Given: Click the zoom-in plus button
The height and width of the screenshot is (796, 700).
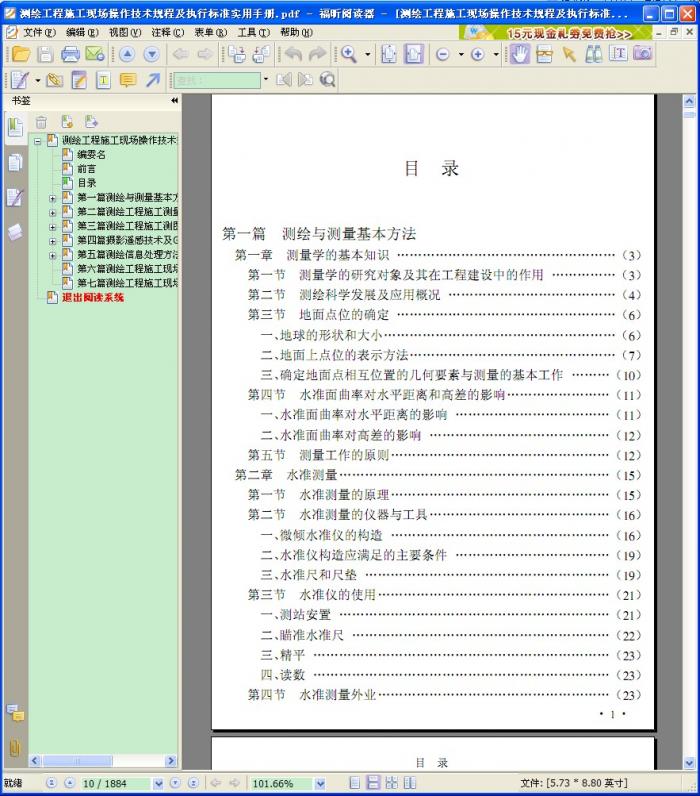Looking at the screenshot, I should click(x=478, y=54).
